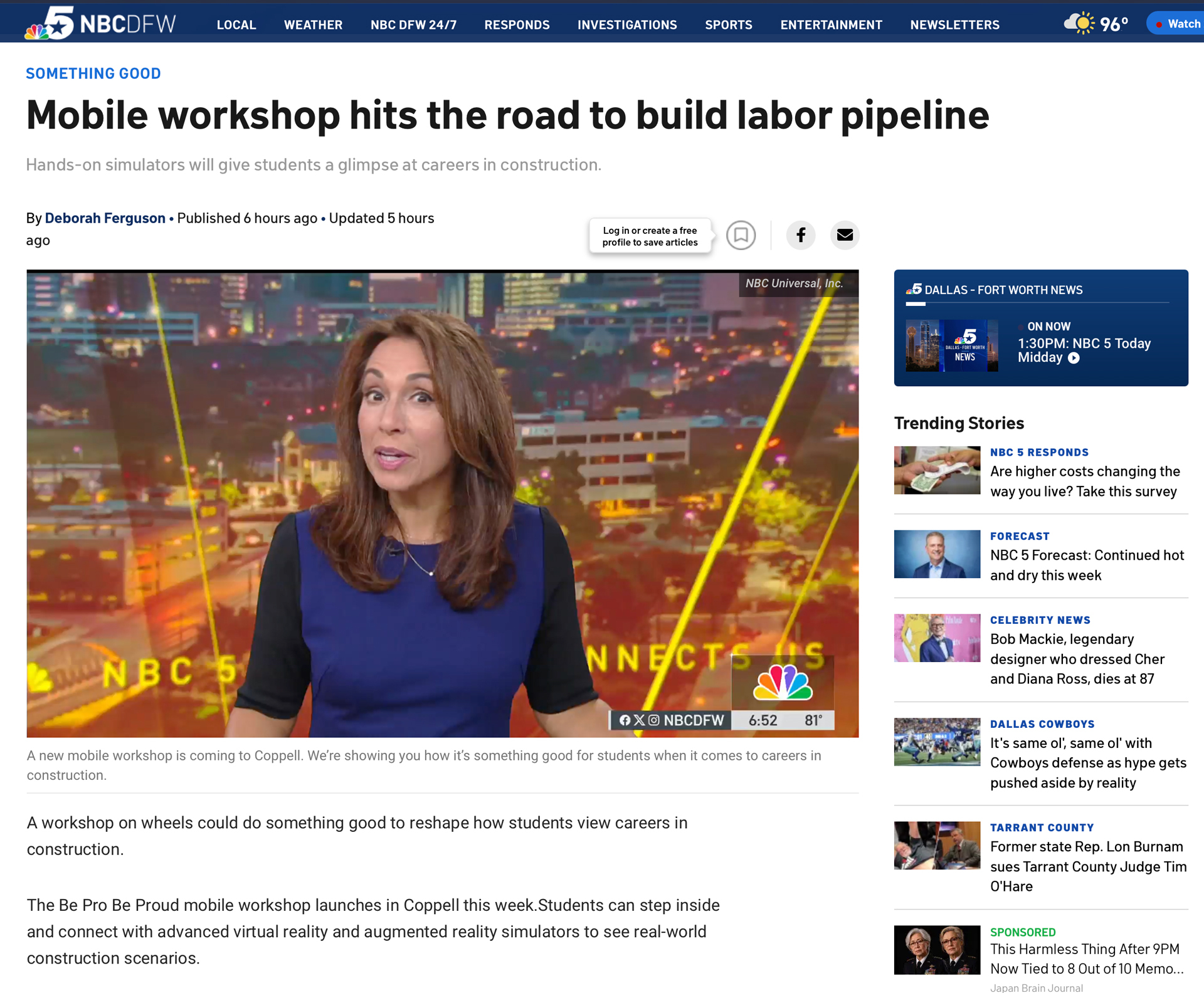This screenshot has width=1204, height=993.
Task: Click the 96° temperature reading
Action: pos(1114,24)
